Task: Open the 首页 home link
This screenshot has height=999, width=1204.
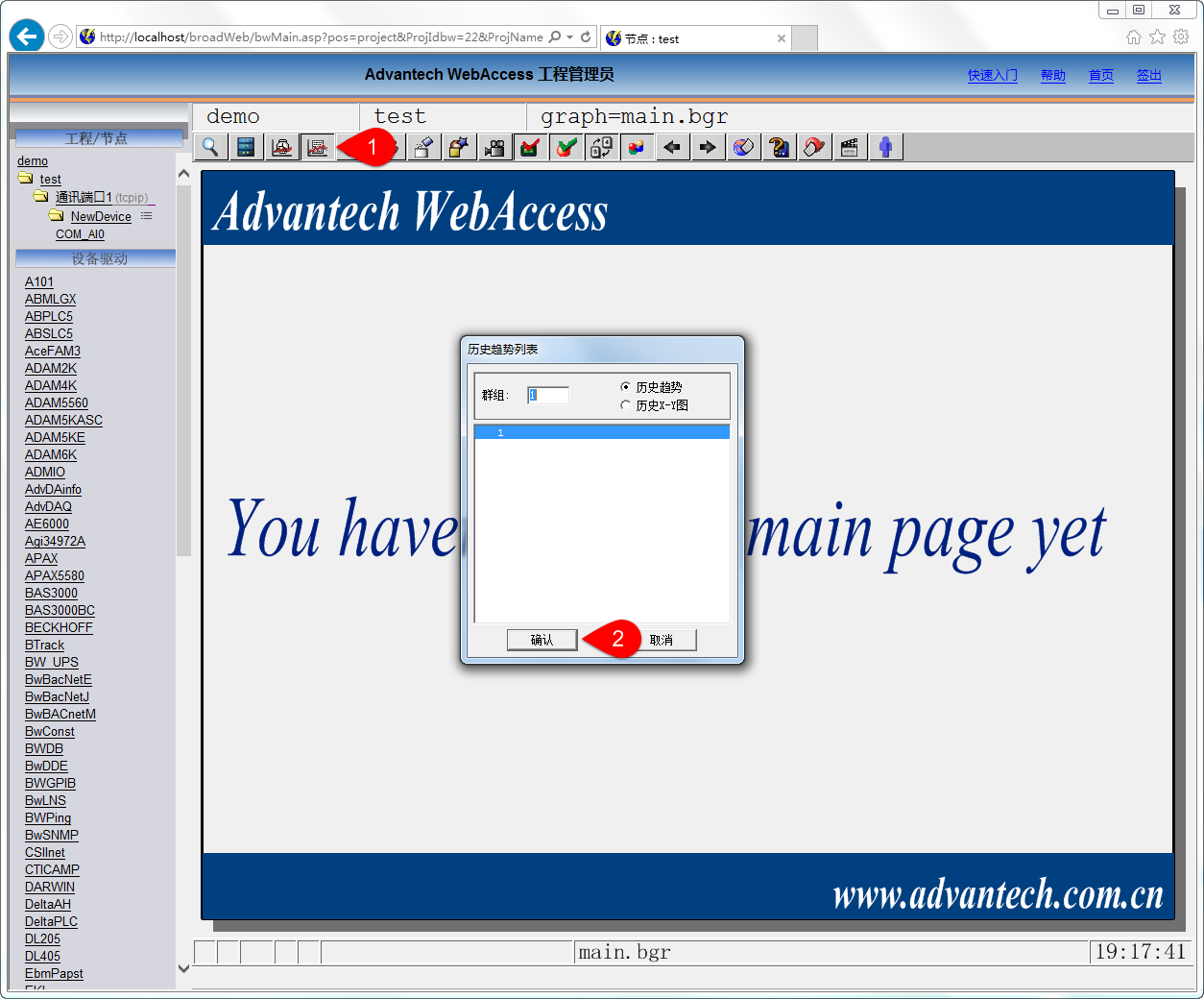Action: [x=1100, y=76]
